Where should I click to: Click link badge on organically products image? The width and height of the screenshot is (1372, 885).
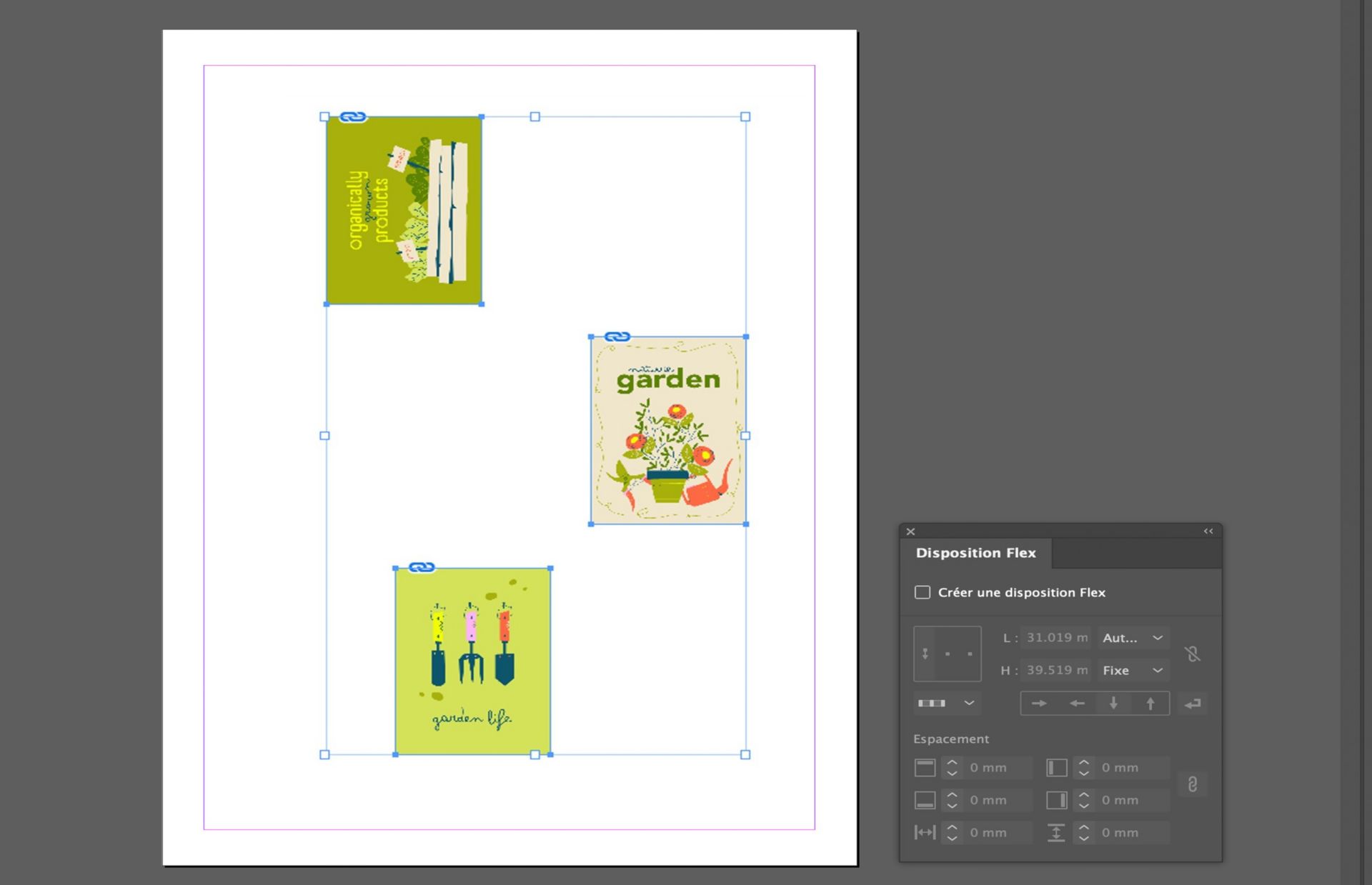tap(352, 116)
